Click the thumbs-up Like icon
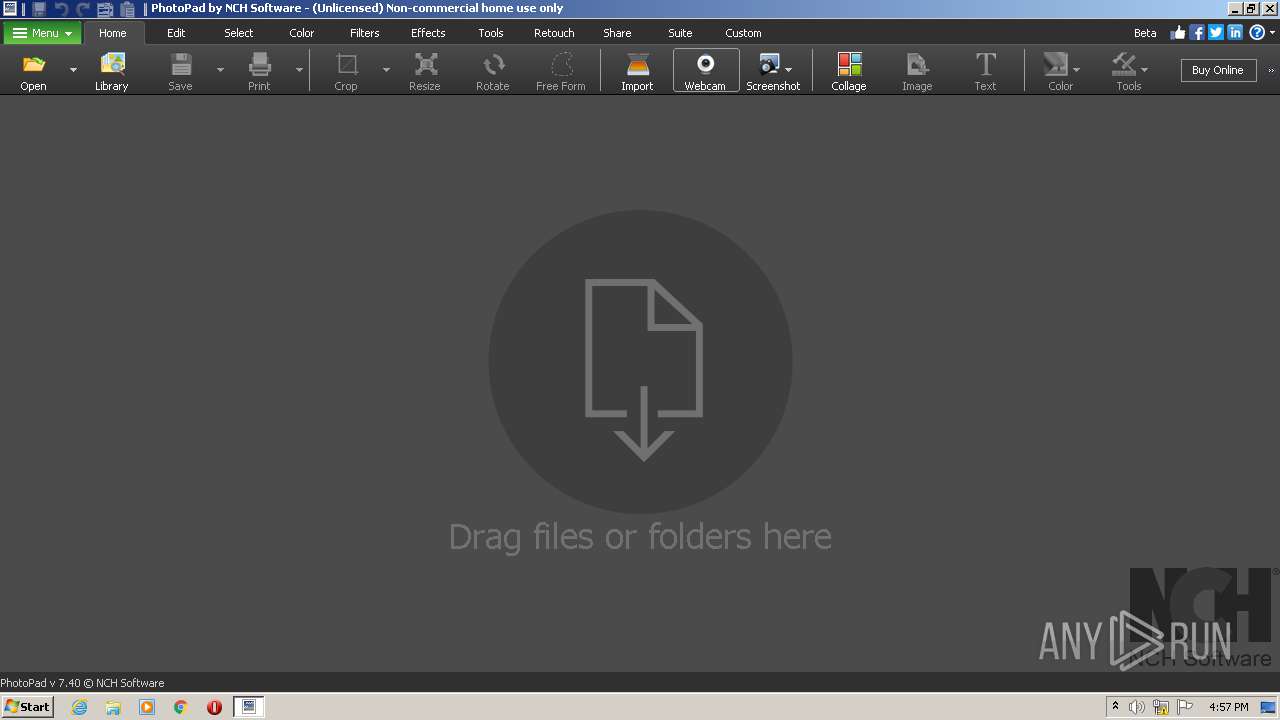The width and height of the screenshot is (1280, 720). 1178,32
